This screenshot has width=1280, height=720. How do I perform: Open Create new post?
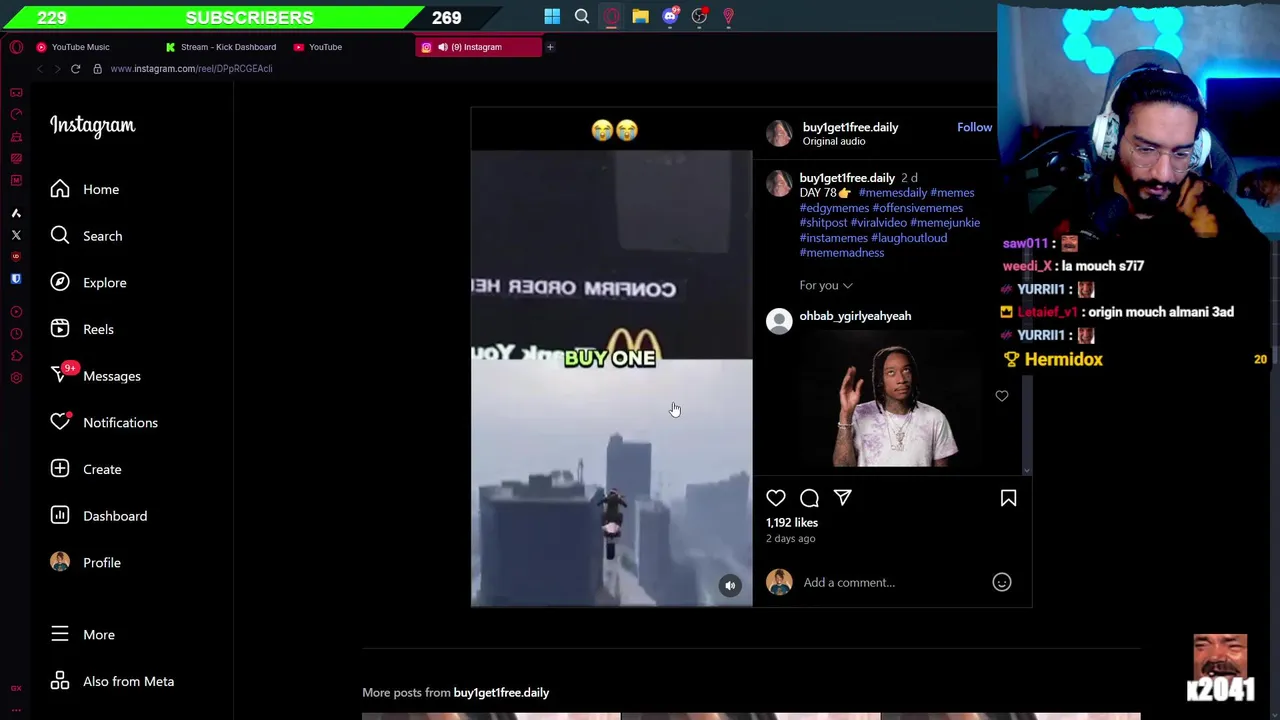[x=86, y=469]
